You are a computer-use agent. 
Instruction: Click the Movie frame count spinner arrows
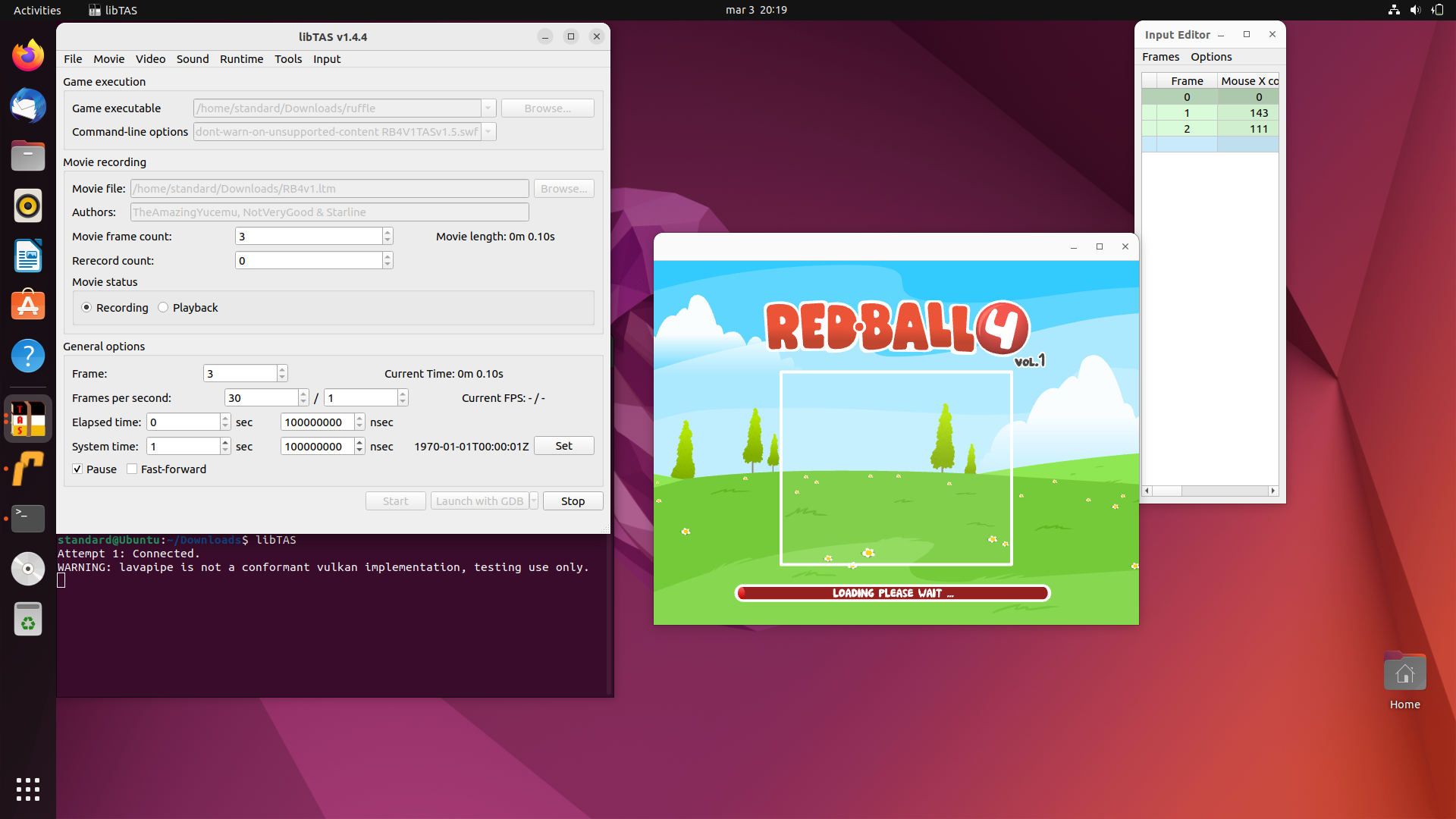(x=388, y=236)
